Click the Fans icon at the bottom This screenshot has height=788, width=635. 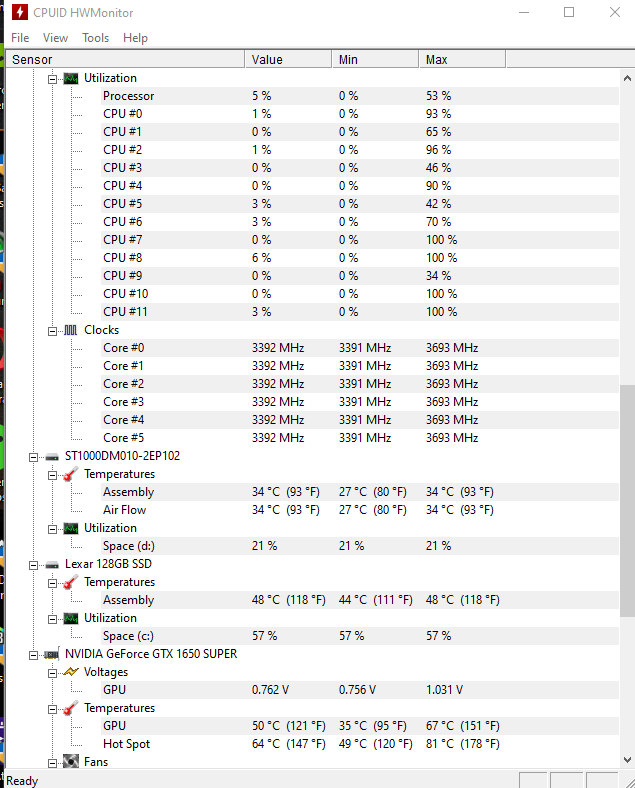coord(71,761)
